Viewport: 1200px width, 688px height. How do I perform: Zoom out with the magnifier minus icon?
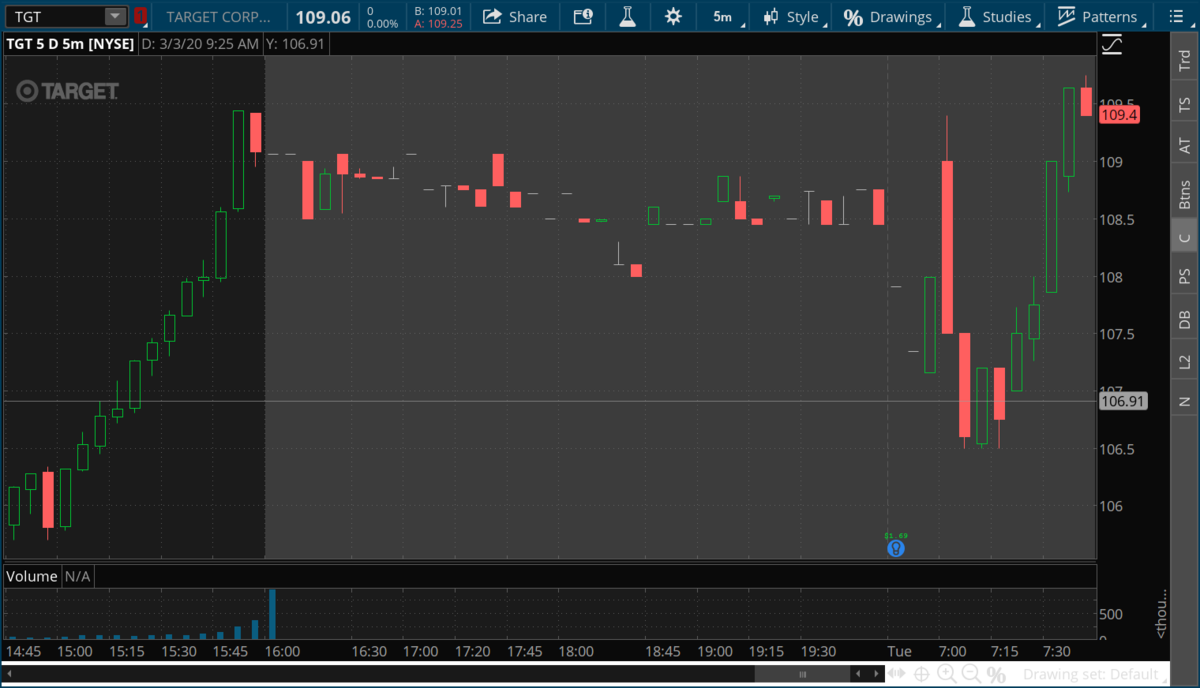(x=970, y=675)
